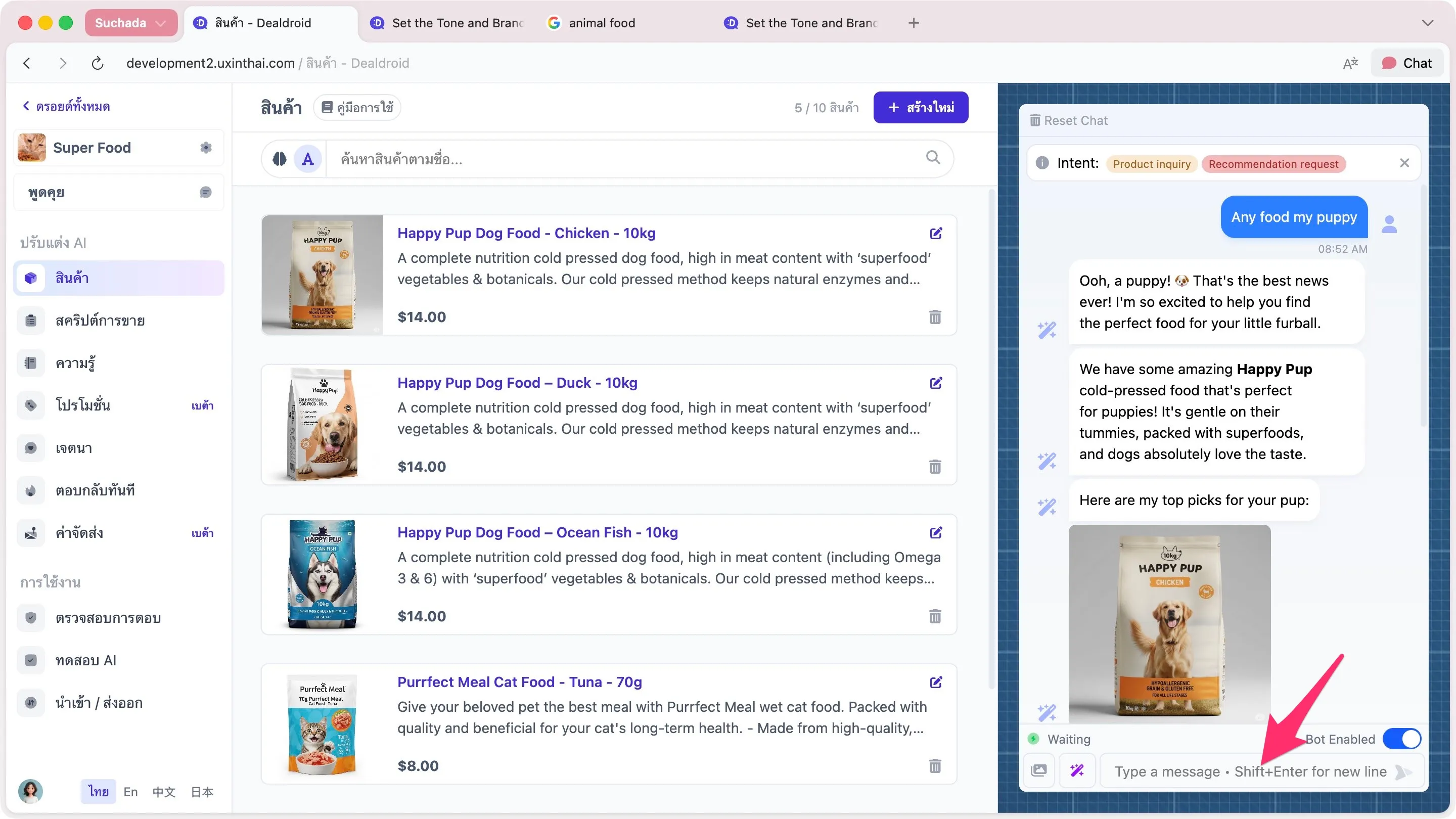Toggle the brain semantic search mode
Screen dimensions: 1456x819
(x=279, y=159)
